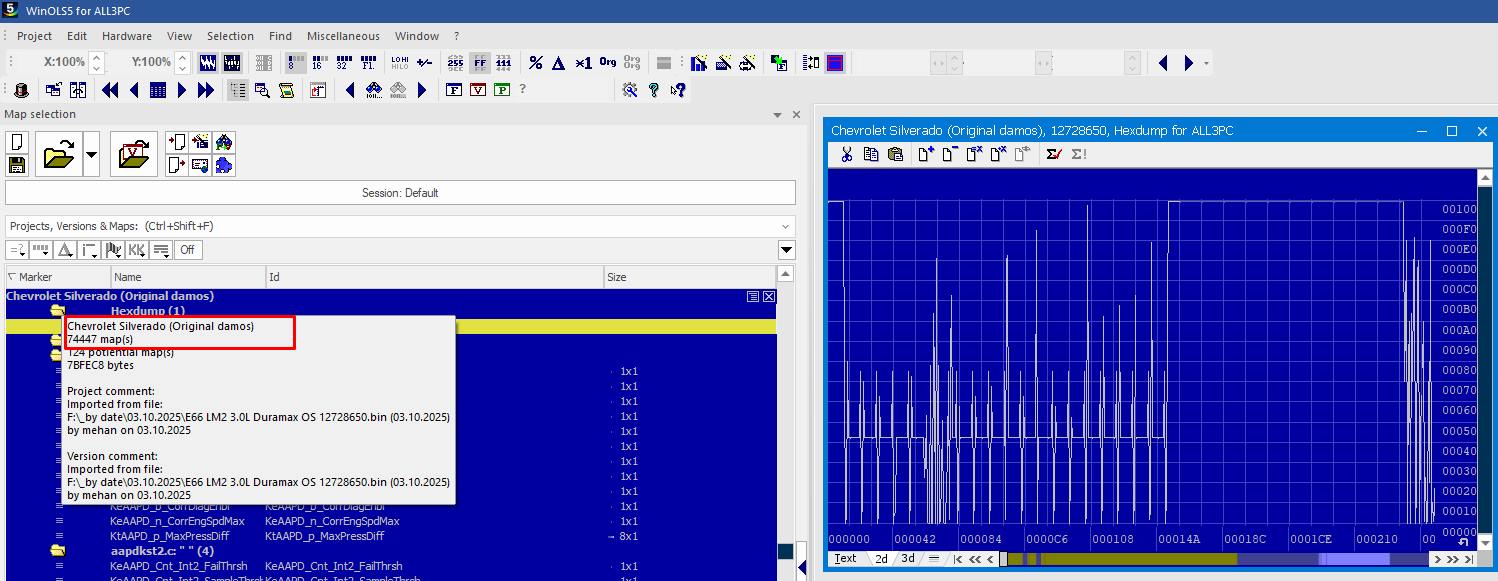Open the delta filter dropdown

click(65, 250)
